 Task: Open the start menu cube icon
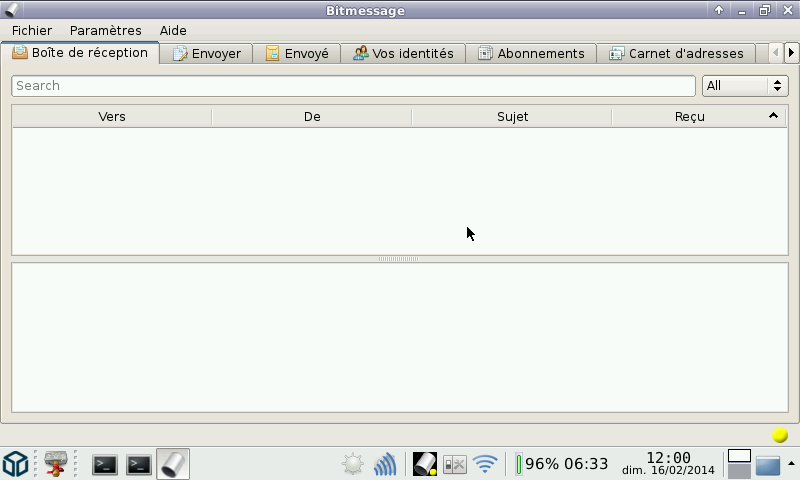click(x=15, y=464)
